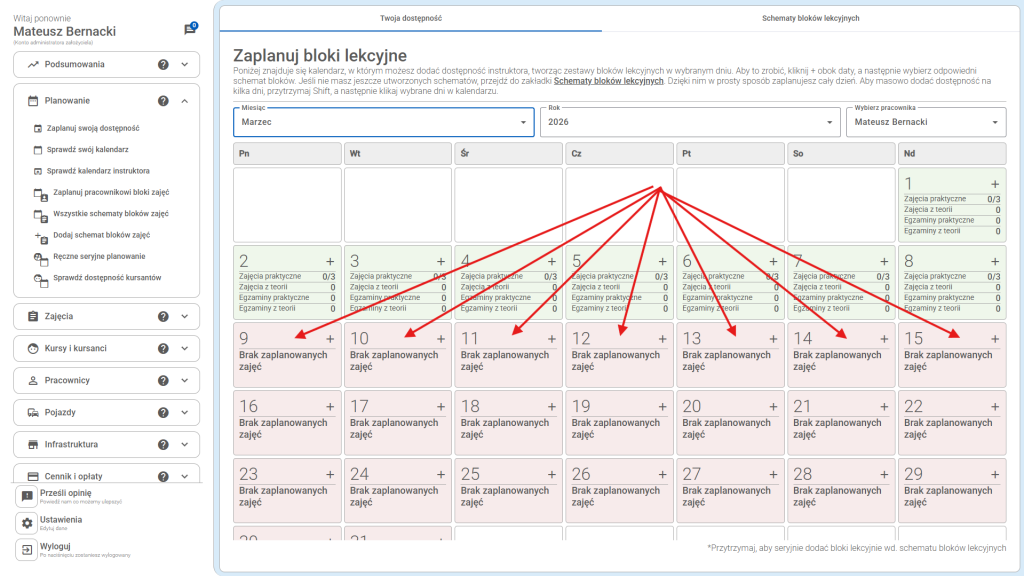
Task: Switch to Schematy bloków lekcyjnych tab
Action: click(x=810, y=18)
